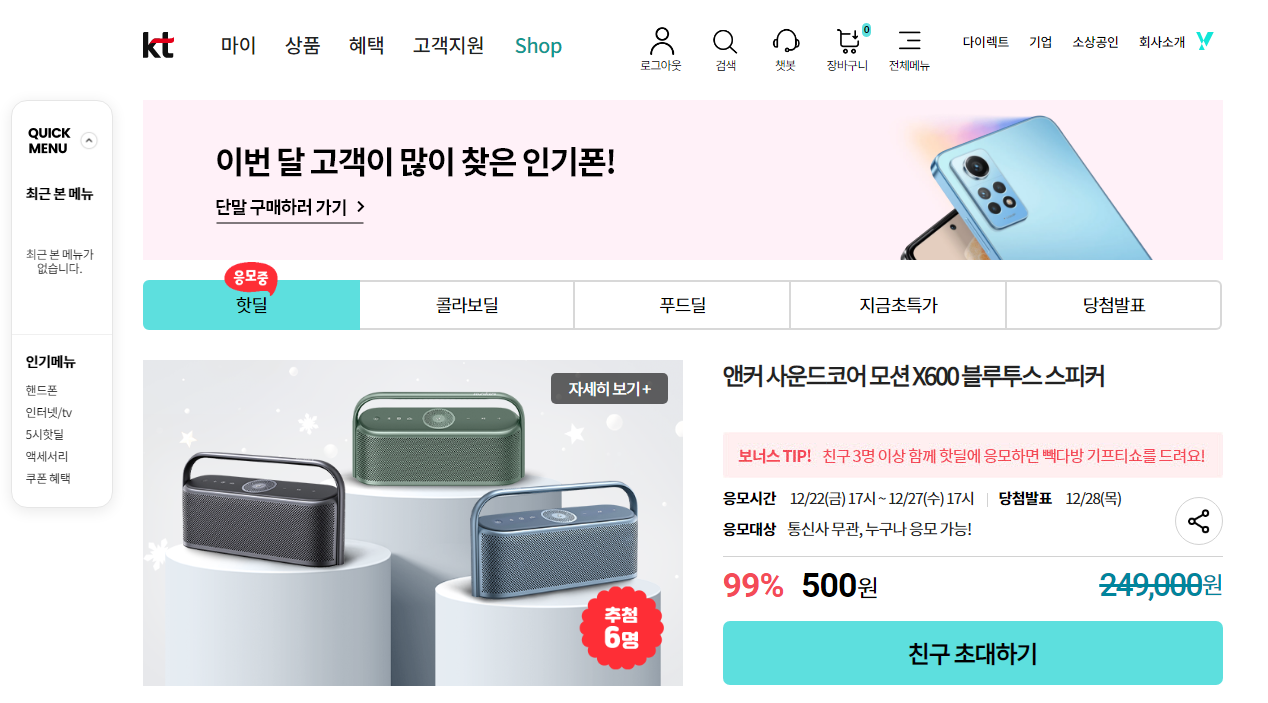Viewport: 1268px width, 703px height.
Task: Open the 5시핫딜 quick menu link
Action: 45,434
